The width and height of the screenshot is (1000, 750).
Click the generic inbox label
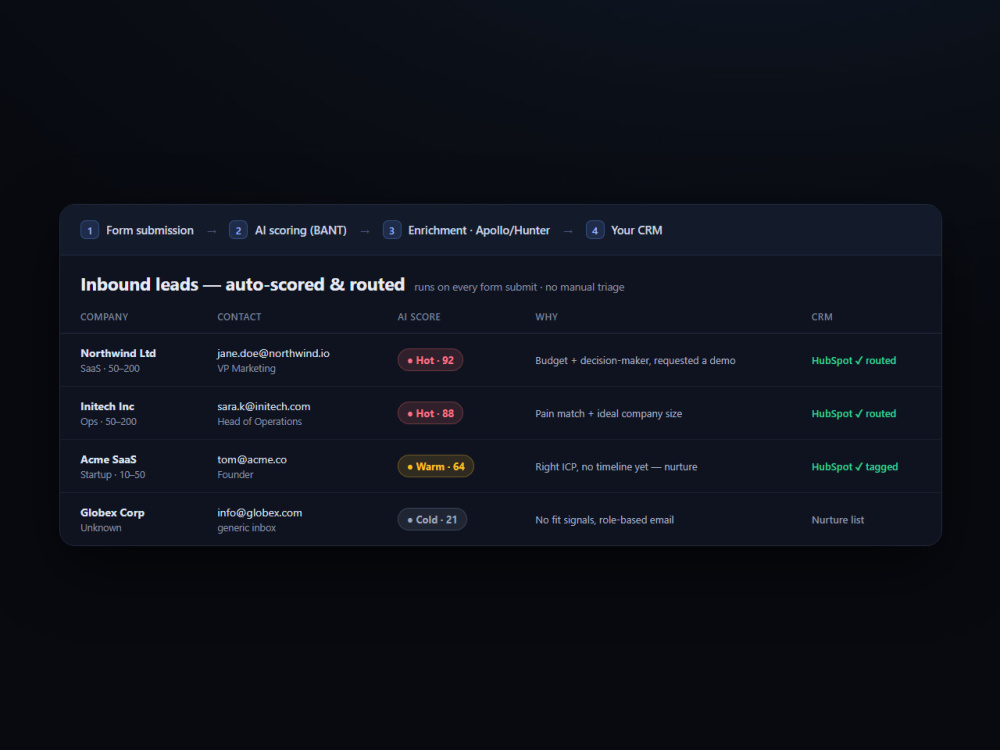247,528
